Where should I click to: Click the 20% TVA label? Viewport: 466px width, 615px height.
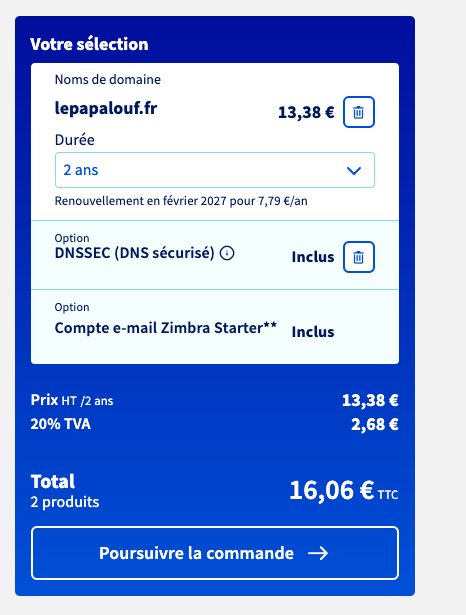click(x=60, y=424)
